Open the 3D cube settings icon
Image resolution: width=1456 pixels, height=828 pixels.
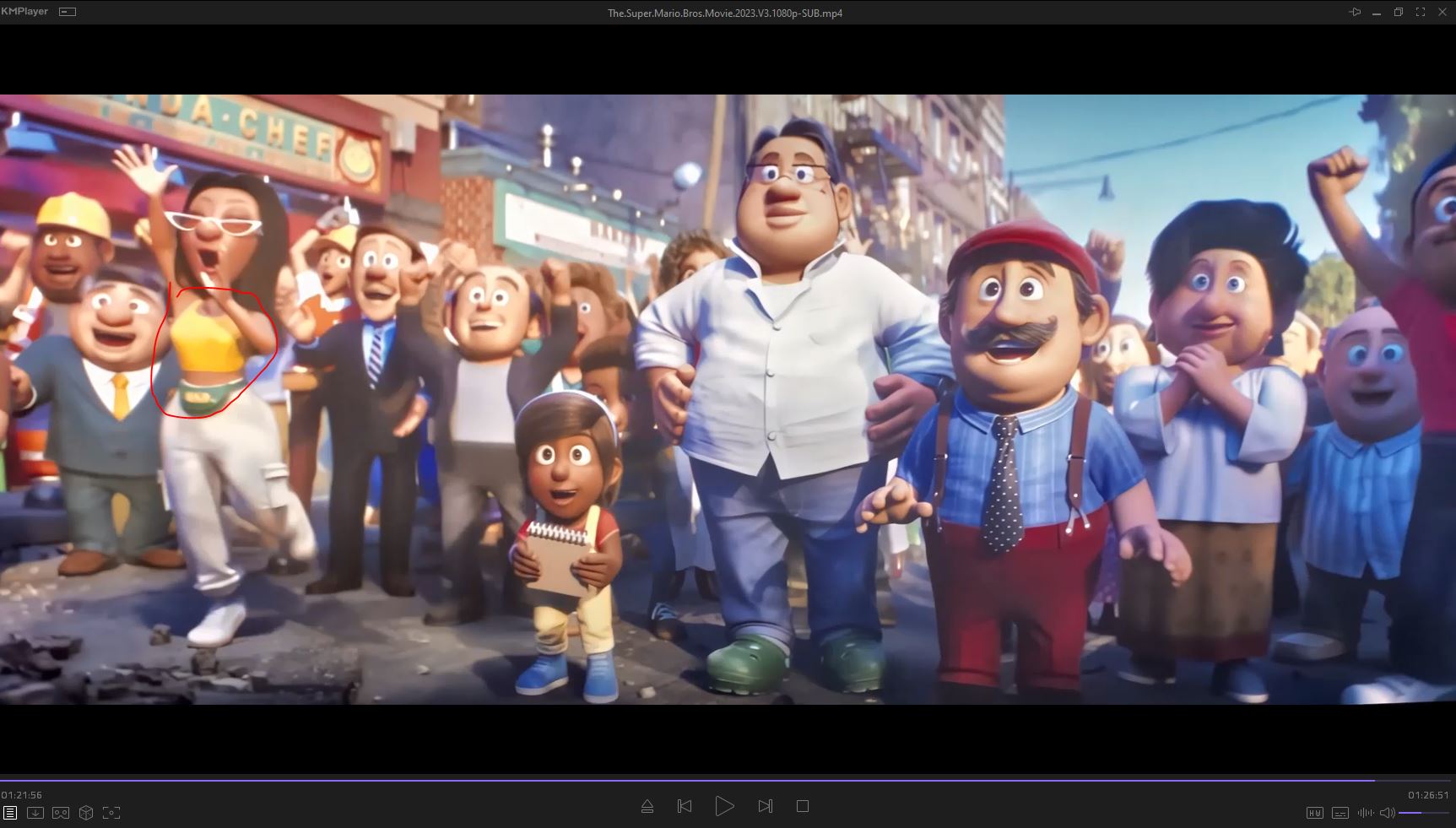point(86,813)
